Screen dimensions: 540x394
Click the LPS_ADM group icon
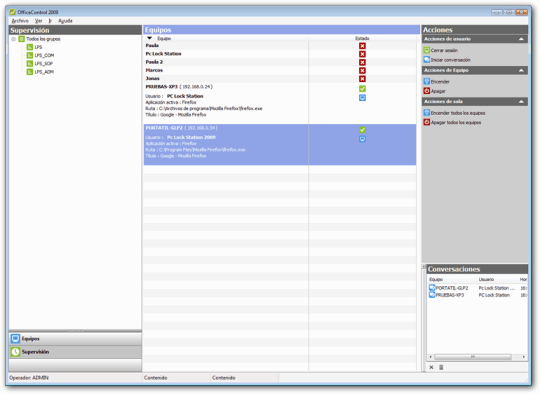pyautogui.click(x=30, y=72)
